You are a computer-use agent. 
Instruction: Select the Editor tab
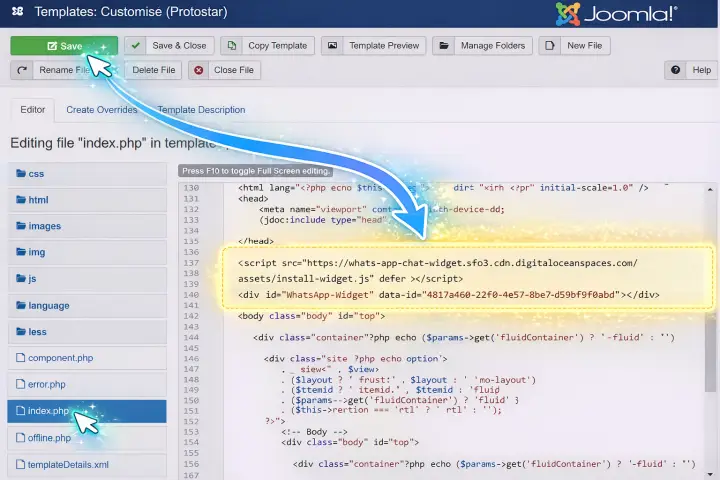pos(33,110)
